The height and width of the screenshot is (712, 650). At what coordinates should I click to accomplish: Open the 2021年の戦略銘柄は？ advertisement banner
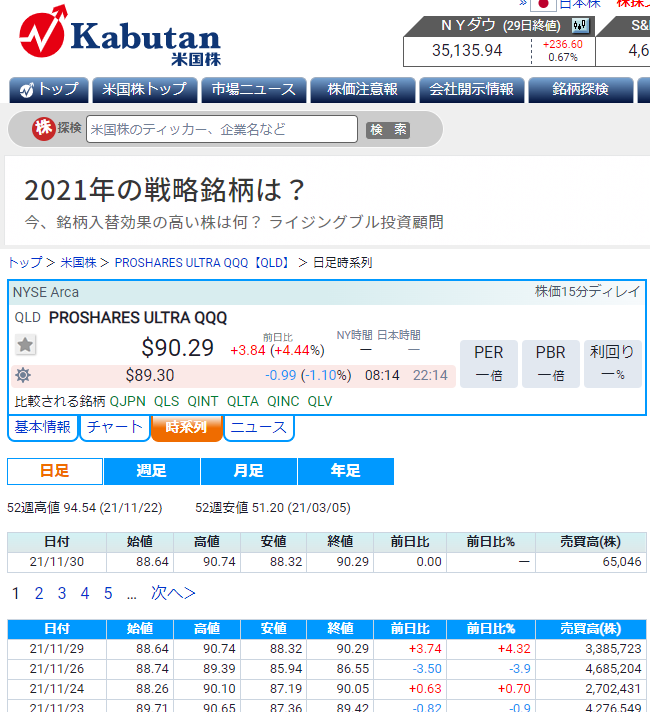coord(327,202)
